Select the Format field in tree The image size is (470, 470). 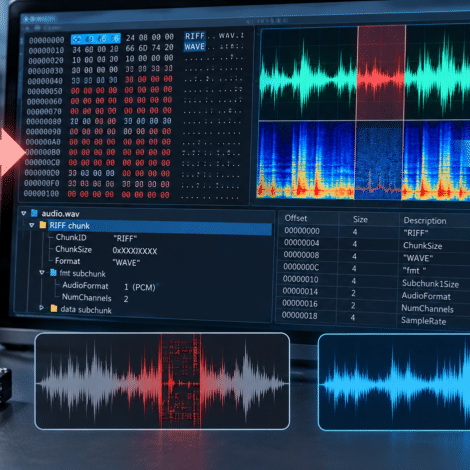point(67,261)
